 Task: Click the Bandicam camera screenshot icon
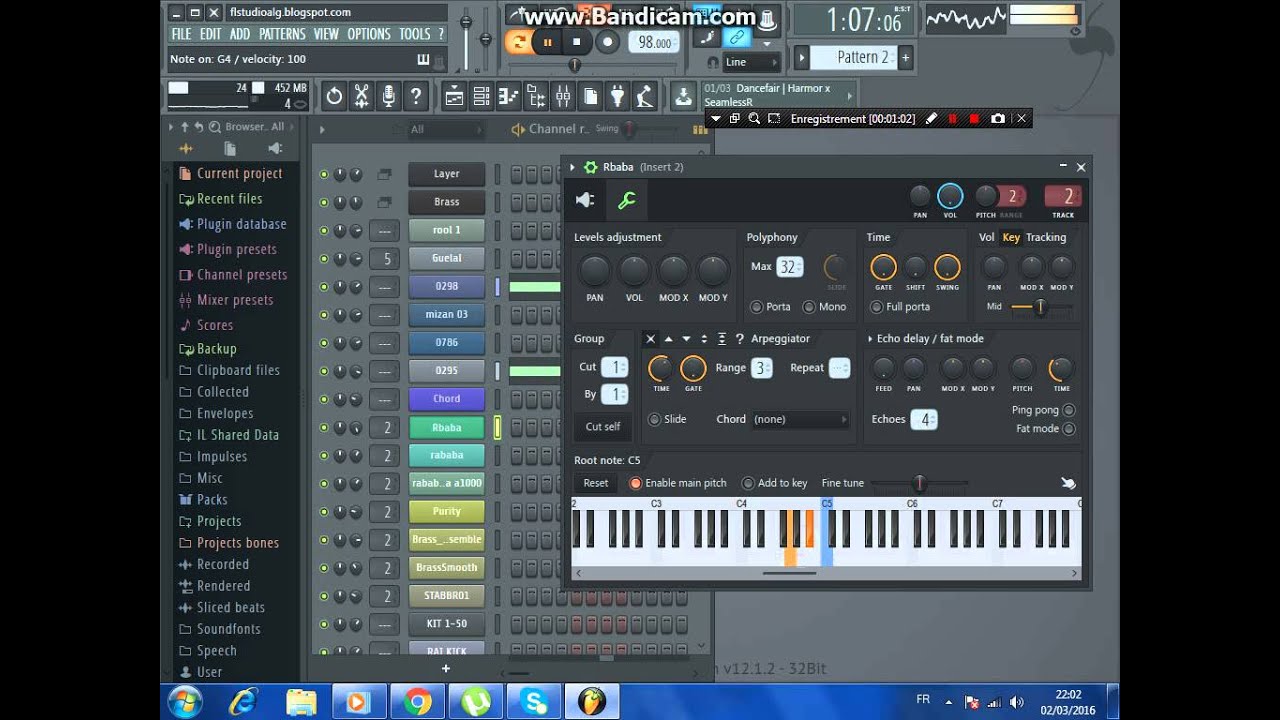pos(997,118)
